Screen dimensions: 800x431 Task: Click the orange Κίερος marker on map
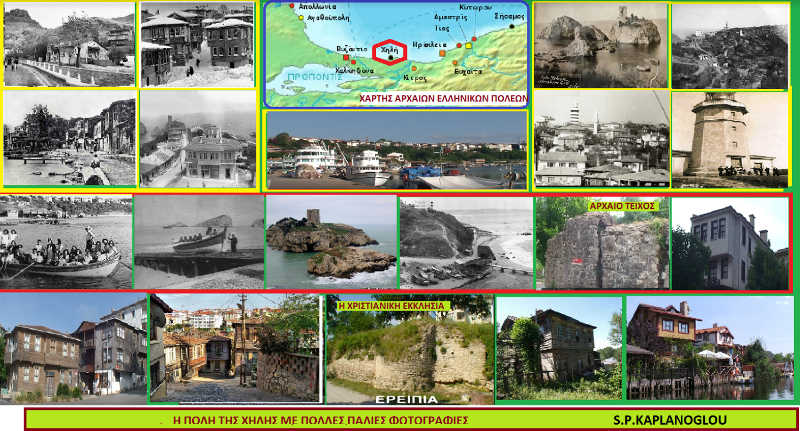(413, 68)
